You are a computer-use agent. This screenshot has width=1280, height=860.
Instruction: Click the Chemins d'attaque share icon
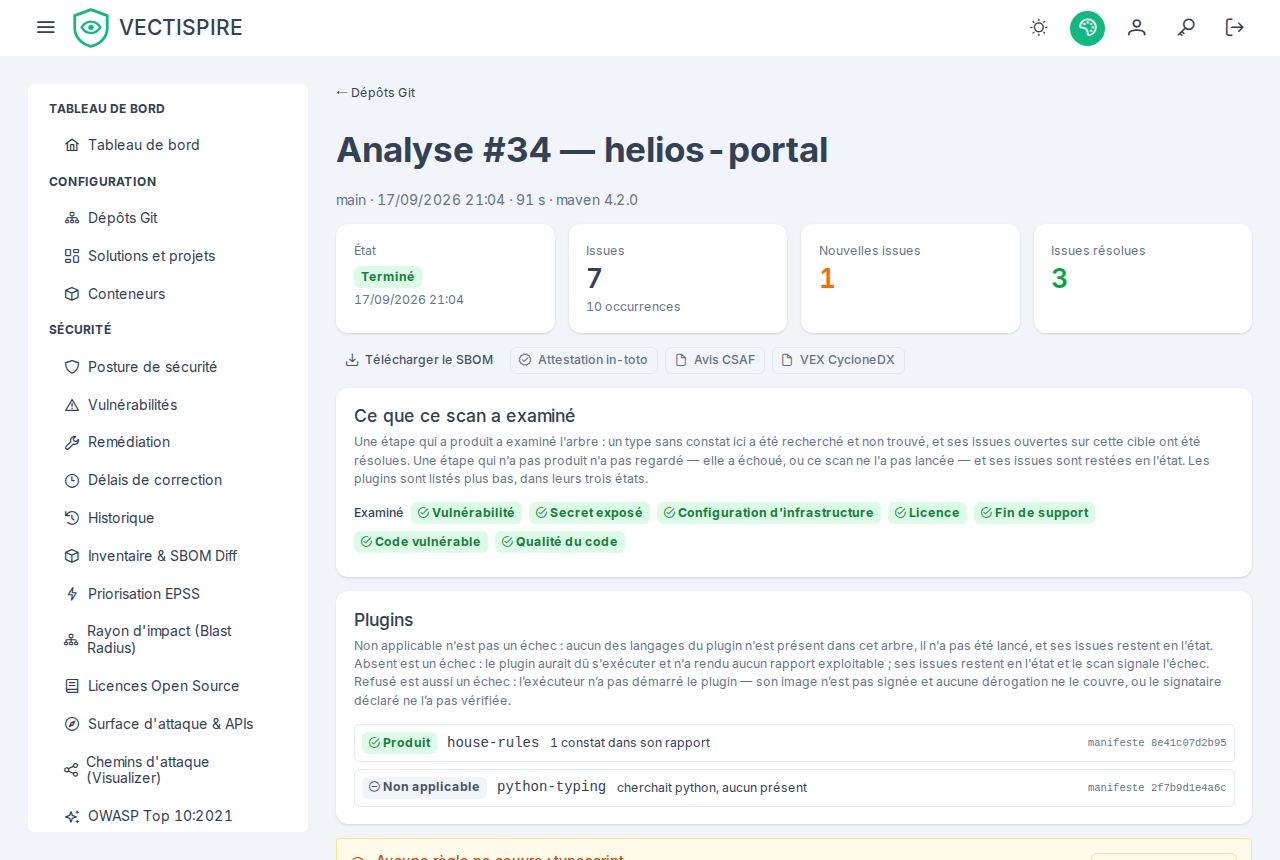click(71, 770)
